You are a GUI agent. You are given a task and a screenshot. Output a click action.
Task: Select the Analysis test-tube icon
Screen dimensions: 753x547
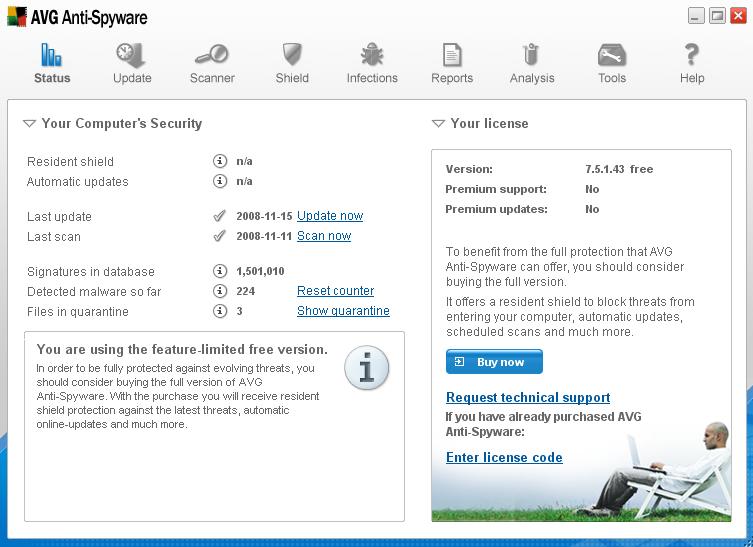pyautogui.click(x=531, y=54)
